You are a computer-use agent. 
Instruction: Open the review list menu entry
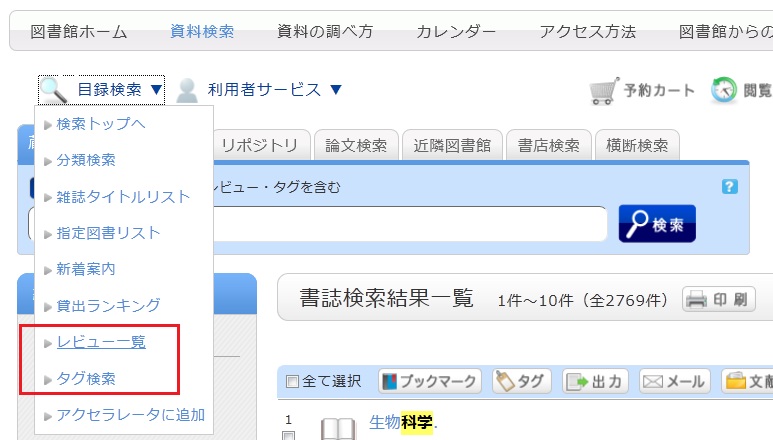pyautogui.click(x=101, y=342)
